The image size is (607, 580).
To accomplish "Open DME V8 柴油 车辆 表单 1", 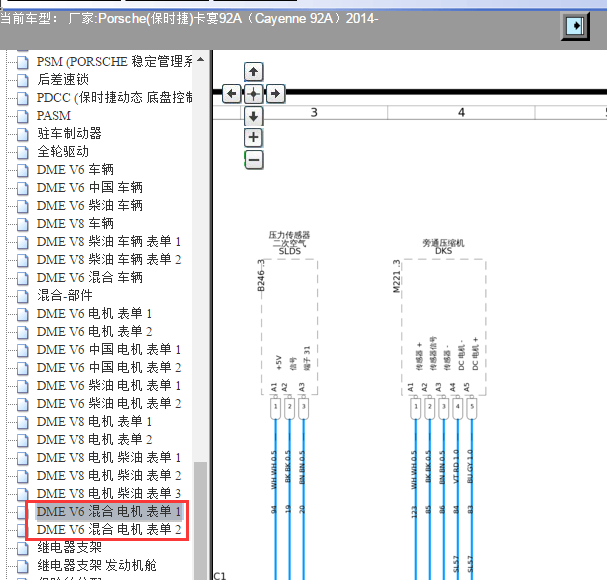I will click(109, 242).
